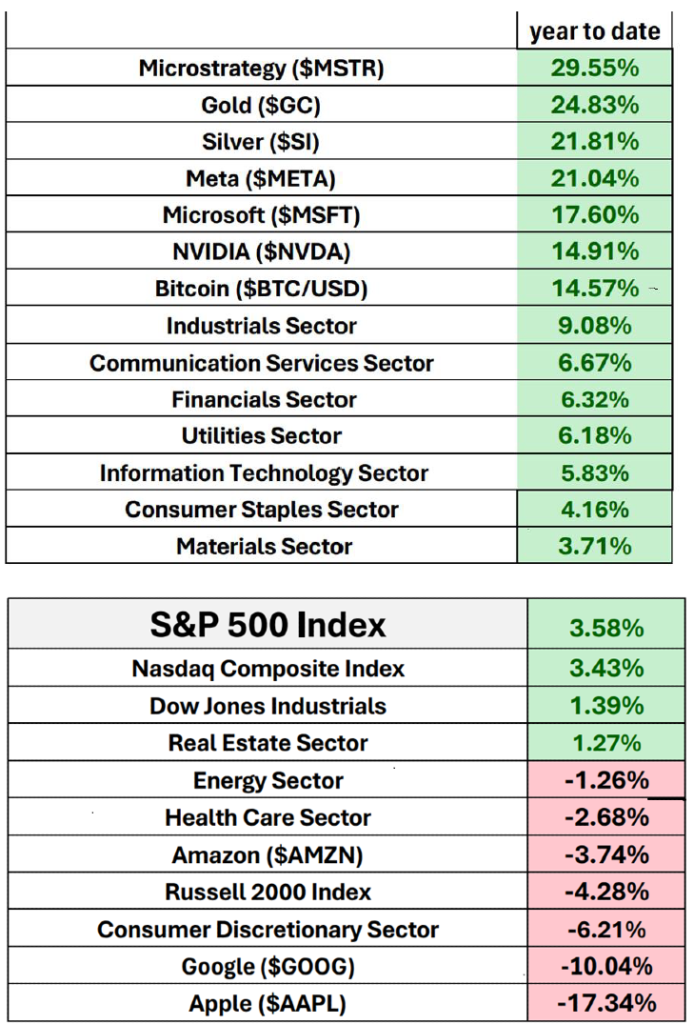Select the Microstrategy ($MSTR) row label
Screen dimensions: 694x1024
(261, 68)
